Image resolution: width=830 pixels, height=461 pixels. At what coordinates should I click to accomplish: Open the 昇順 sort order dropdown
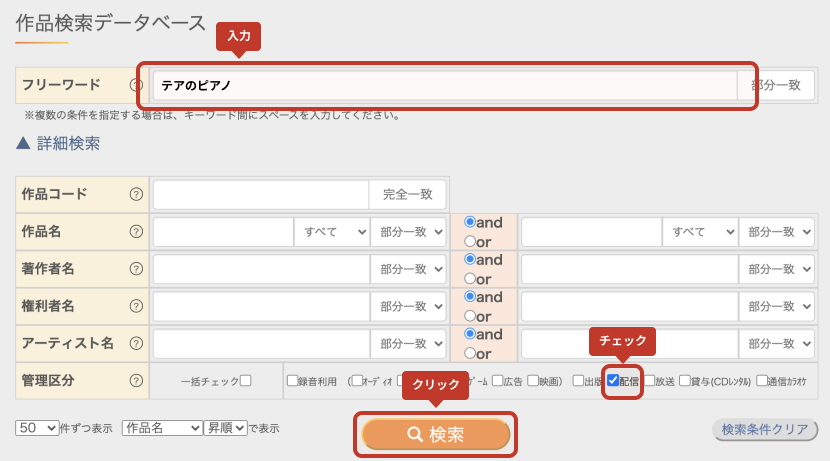[x=225, y=428]
